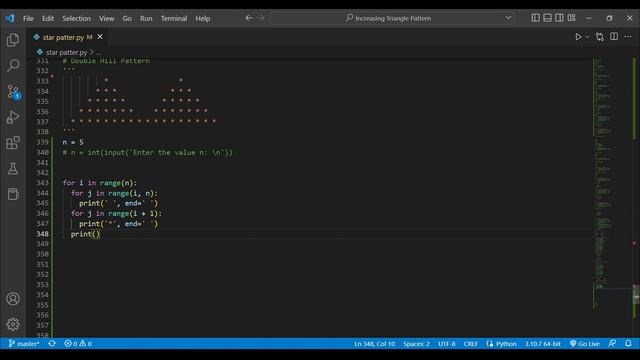
Task: Open the Edit menu
Action: (x=48, y=18)
